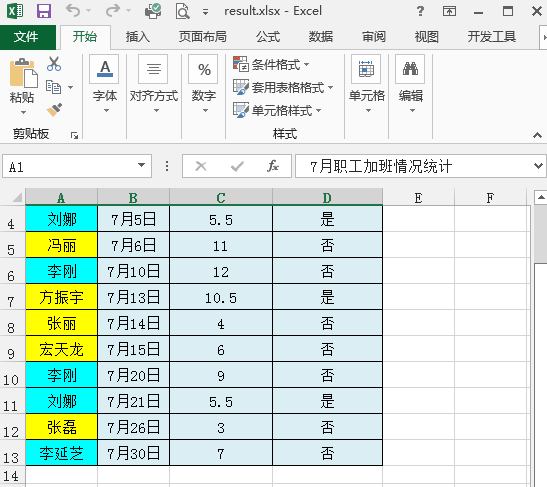This screenshot has height=487, width=547.
Task: Open the 公式 ribbon tab
Action: (268, 37)
